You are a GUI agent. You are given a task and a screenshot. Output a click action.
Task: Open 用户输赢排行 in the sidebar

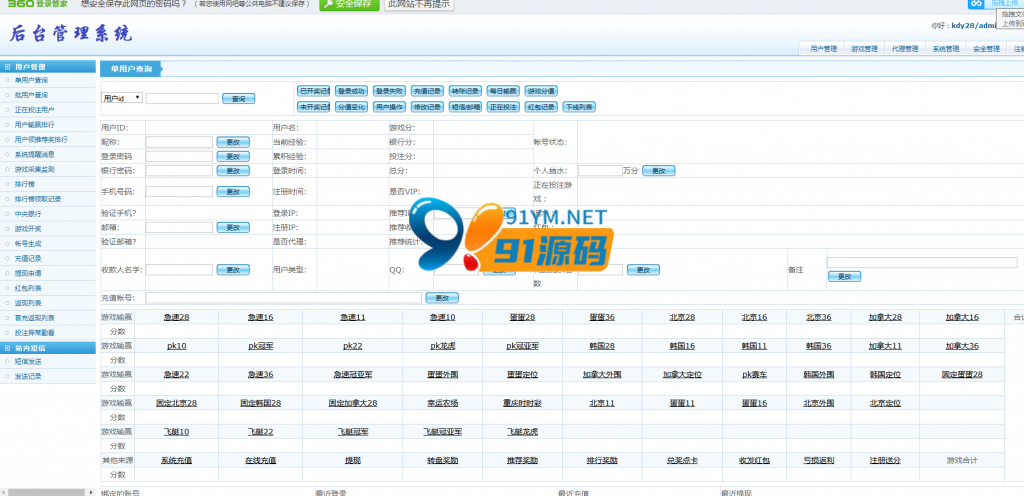(x=35, y=125)
